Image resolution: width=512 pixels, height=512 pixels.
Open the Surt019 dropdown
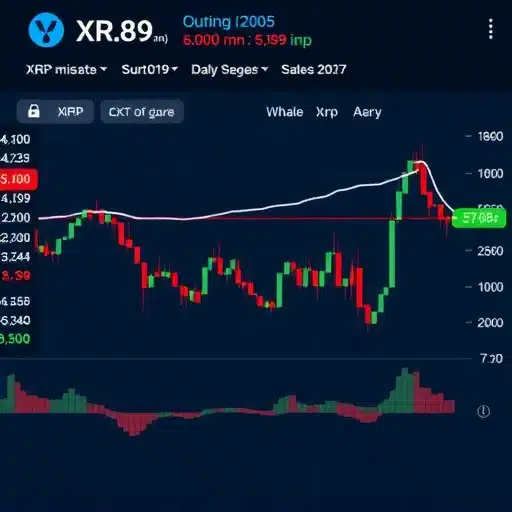tap(149, 70)
